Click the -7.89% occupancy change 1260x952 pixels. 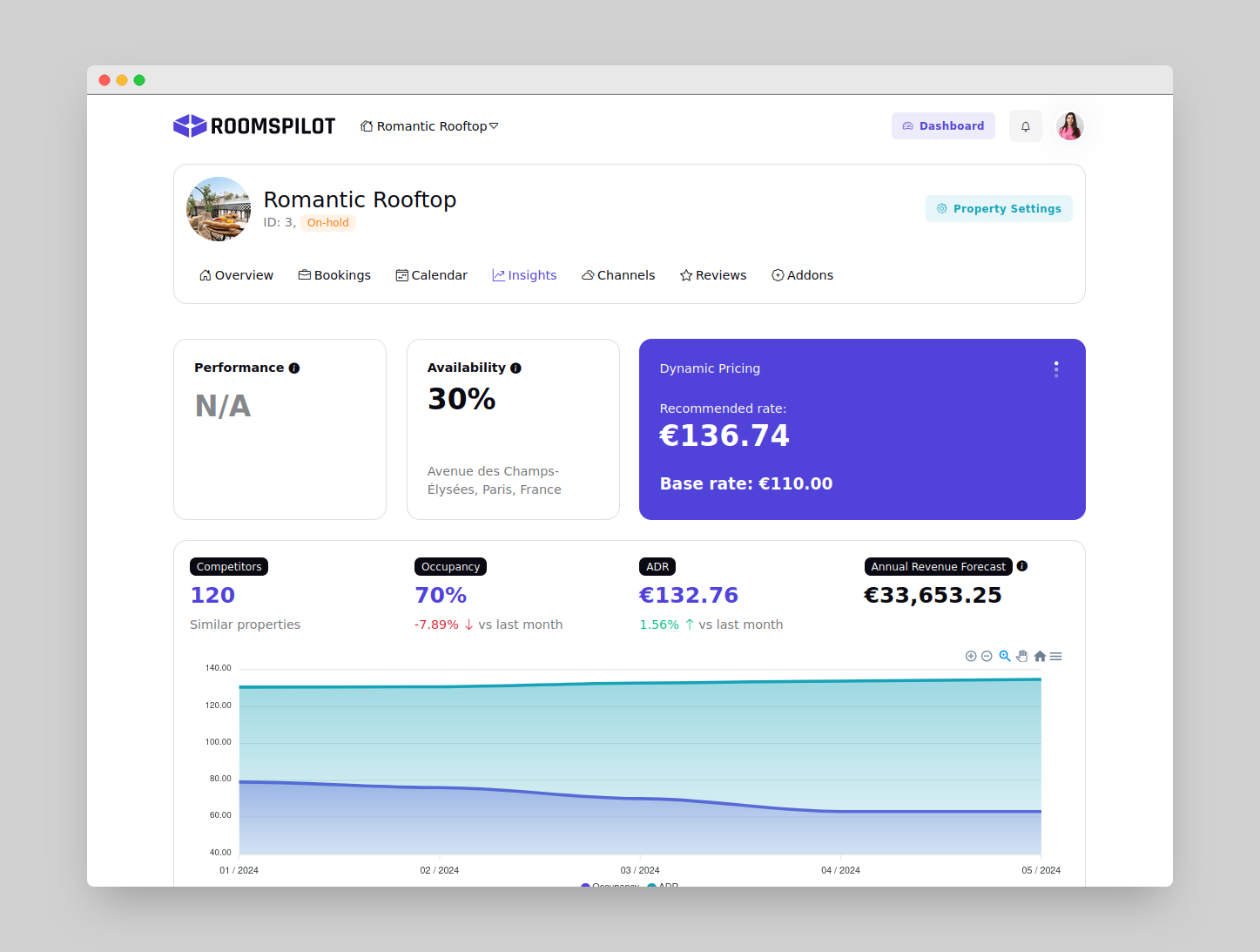tap(436, 625)
